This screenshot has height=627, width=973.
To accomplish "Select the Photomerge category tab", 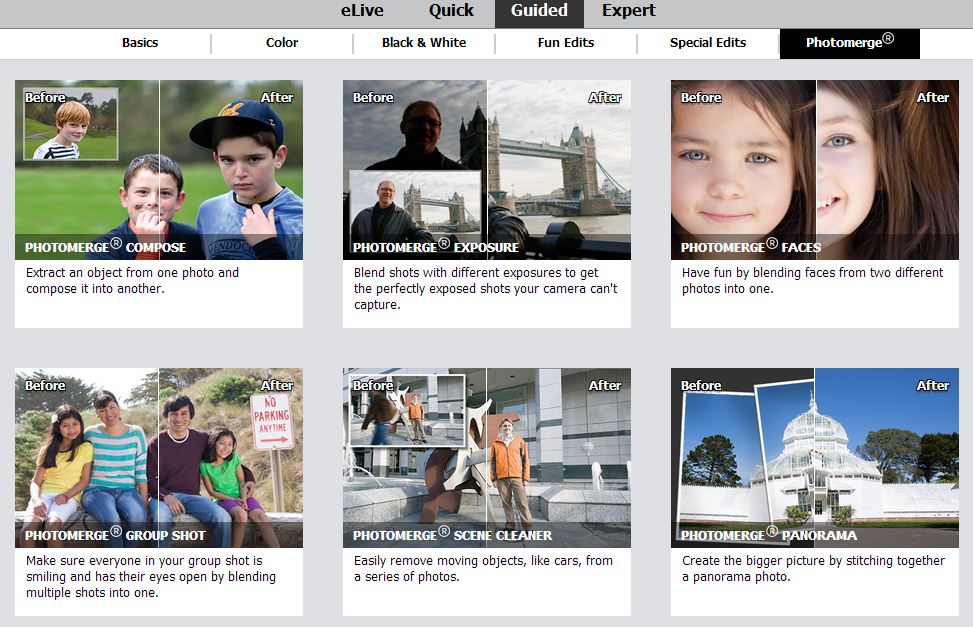I will pos(850,43).
